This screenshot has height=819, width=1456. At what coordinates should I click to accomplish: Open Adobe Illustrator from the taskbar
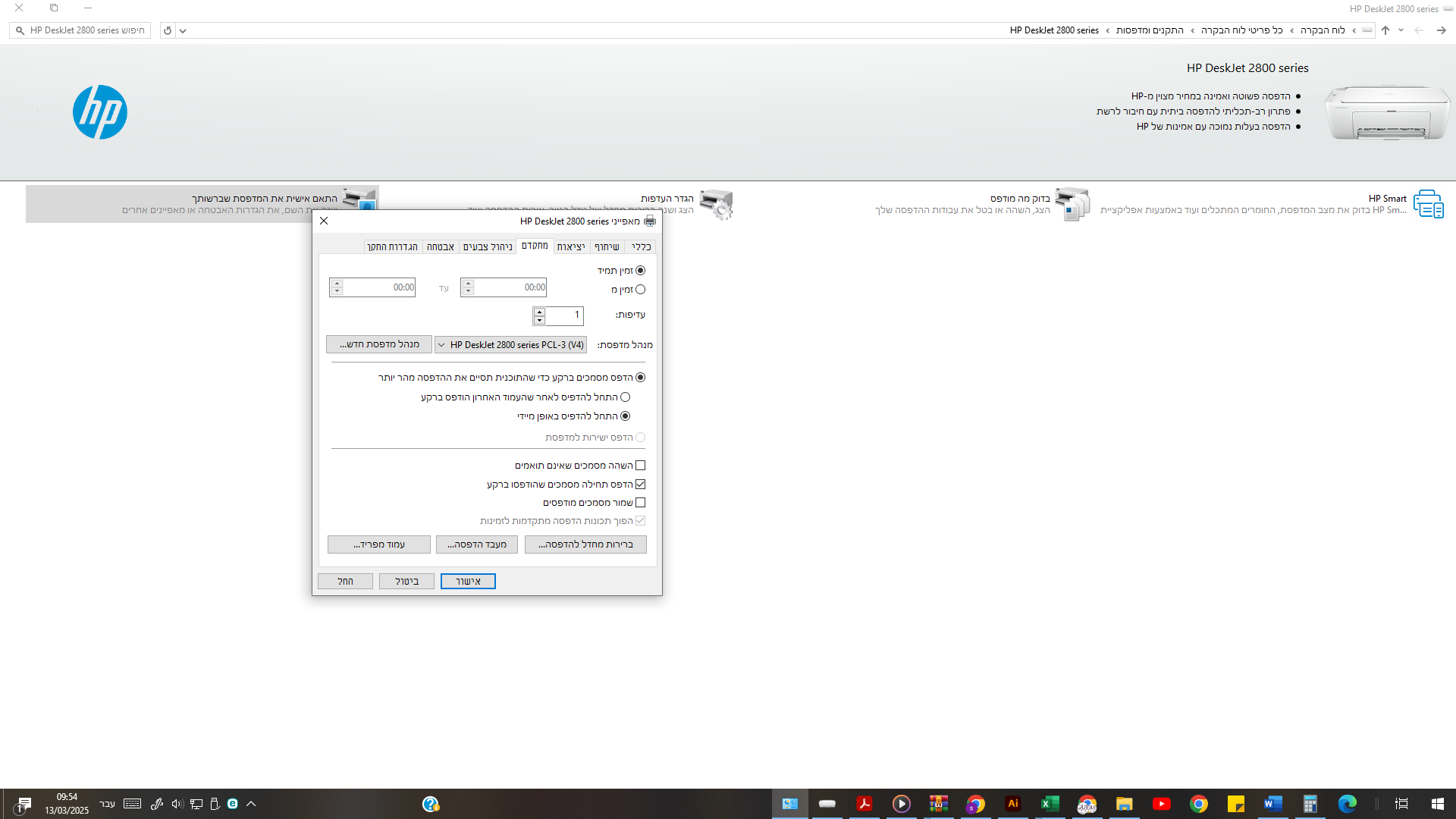coord(1012,804)
